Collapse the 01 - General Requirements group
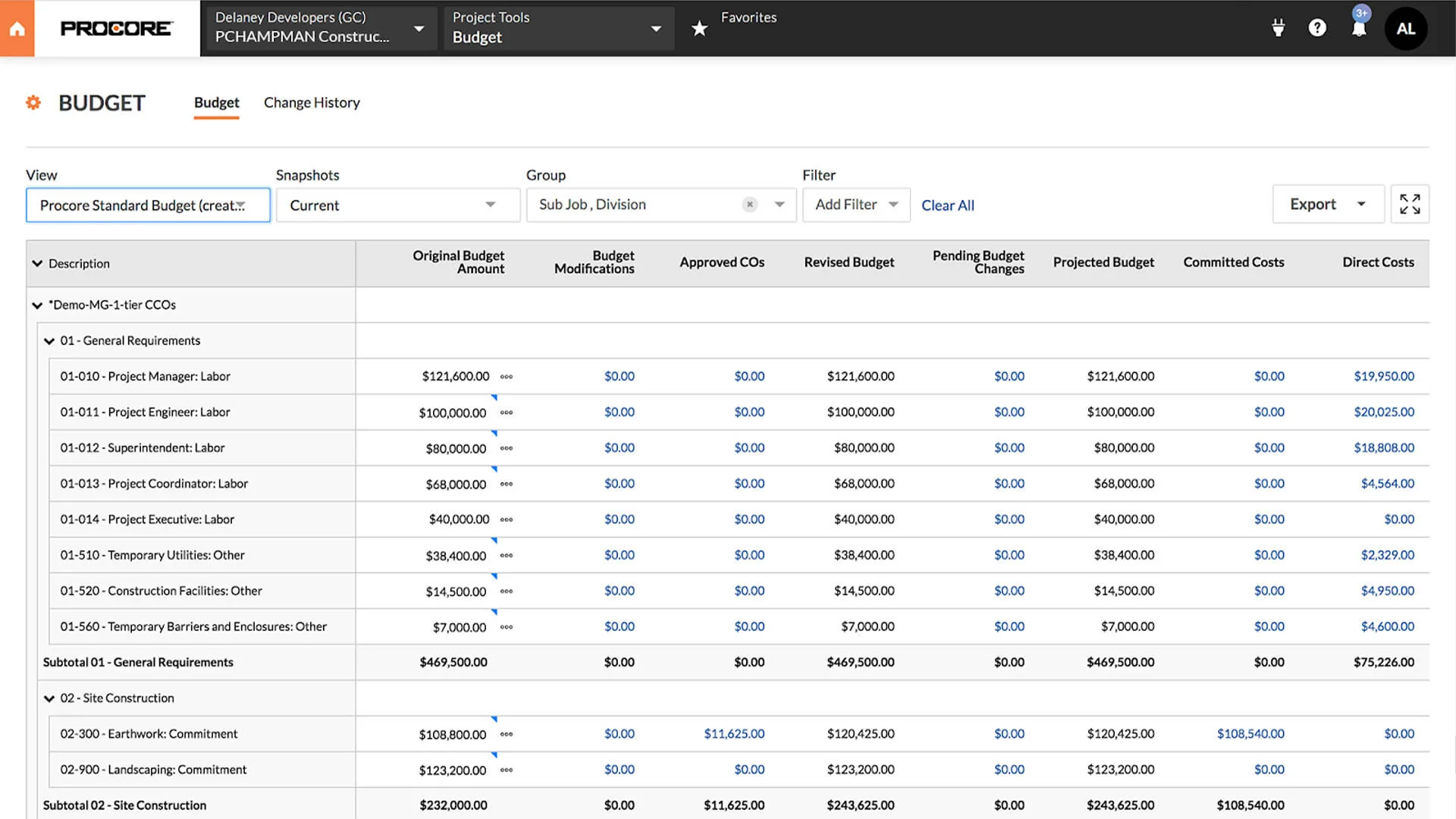1456x819 pixels. pos(49,340)
